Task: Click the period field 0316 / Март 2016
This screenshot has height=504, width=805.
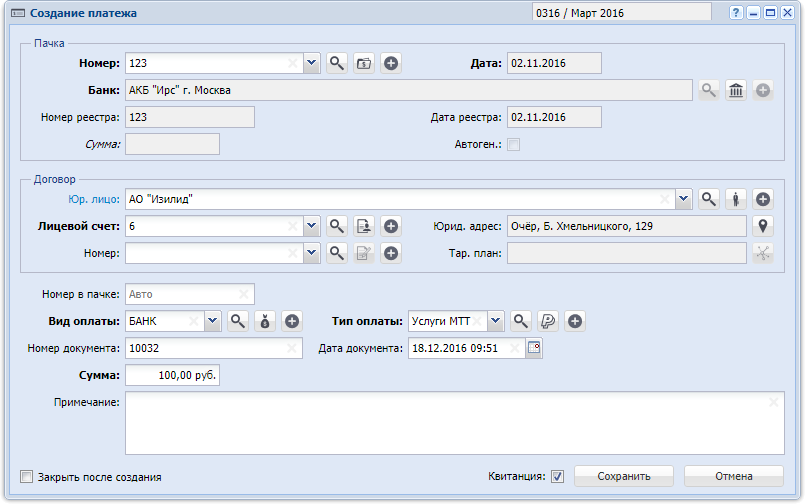Action: [622, 12]
